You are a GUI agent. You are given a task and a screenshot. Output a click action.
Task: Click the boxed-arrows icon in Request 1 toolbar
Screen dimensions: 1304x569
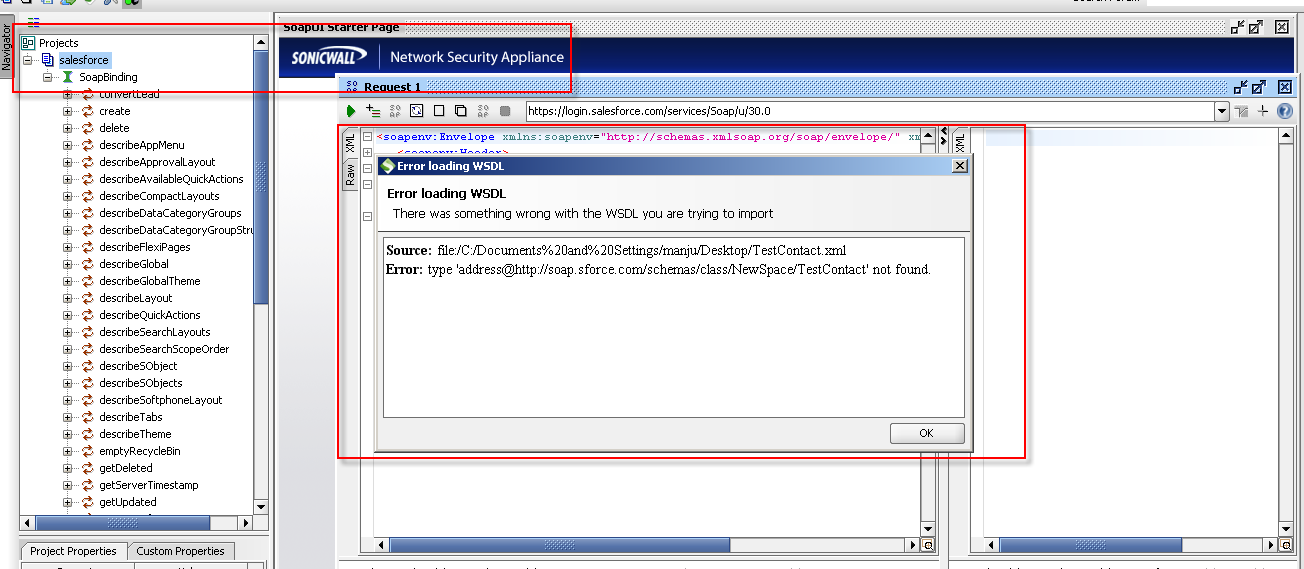point(417,111)
